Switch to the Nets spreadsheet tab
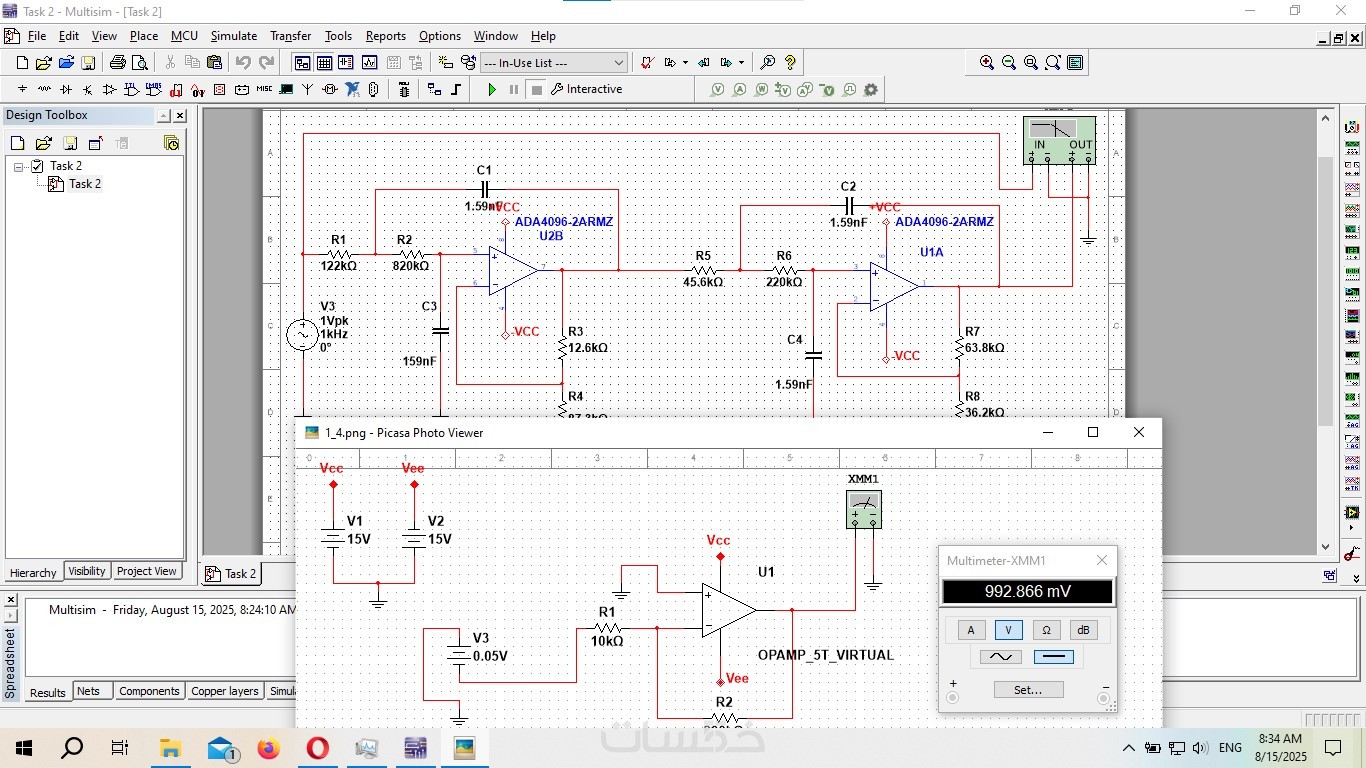The height and width of the screenshot is (768, 1366). click(x=89, y=691)
